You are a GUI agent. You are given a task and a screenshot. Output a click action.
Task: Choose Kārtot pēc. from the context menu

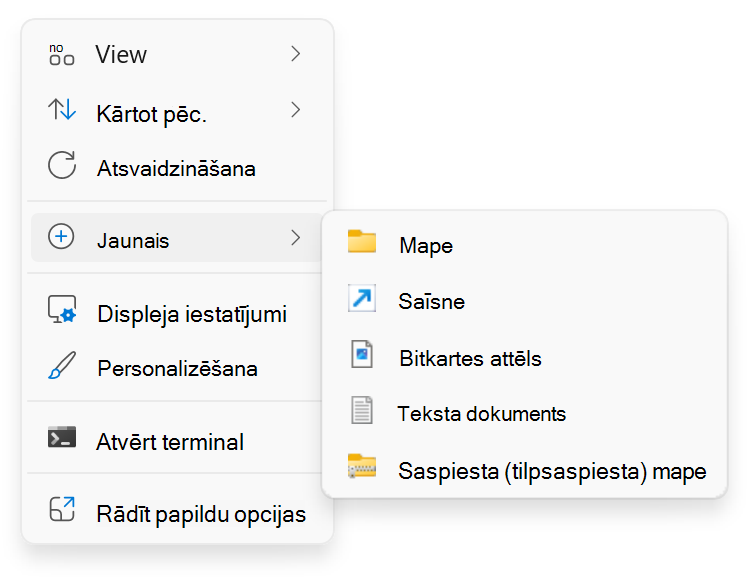(177, 112)
